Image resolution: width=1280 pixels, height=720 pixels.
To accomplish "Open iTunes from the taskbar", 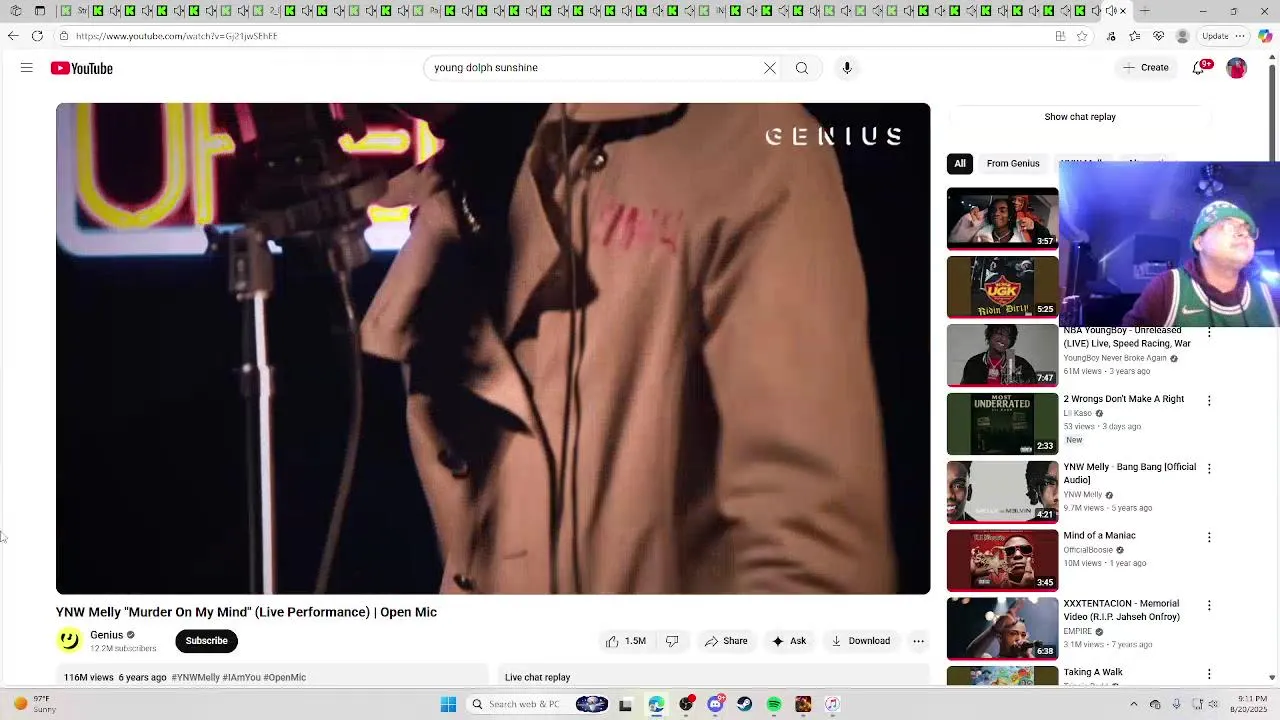I will 832,704.
